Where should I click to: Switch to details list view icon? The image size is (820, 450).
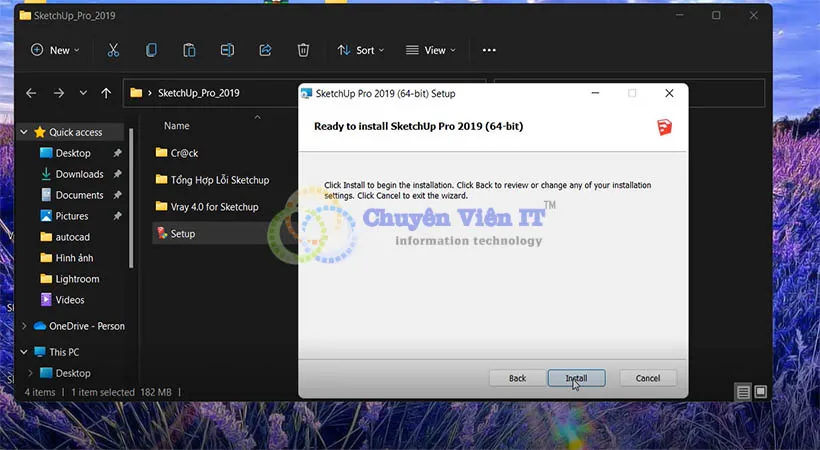(x=743, y=391)
